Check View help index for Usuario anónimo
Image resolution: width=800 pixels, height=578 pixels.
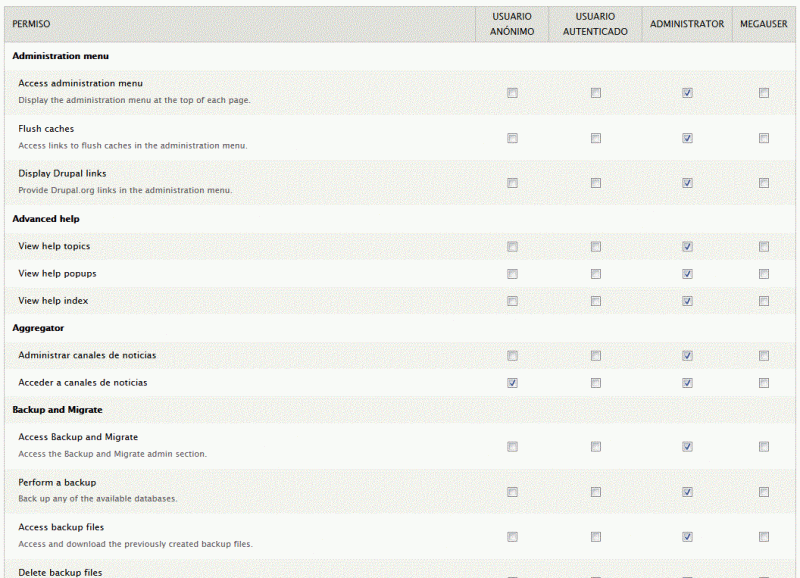click(x=512, y=300)
